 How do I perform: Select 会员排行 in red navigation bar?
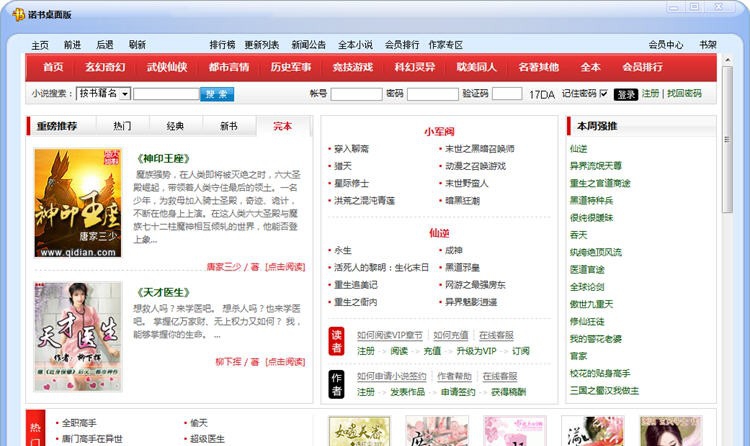tap(642, 67)
